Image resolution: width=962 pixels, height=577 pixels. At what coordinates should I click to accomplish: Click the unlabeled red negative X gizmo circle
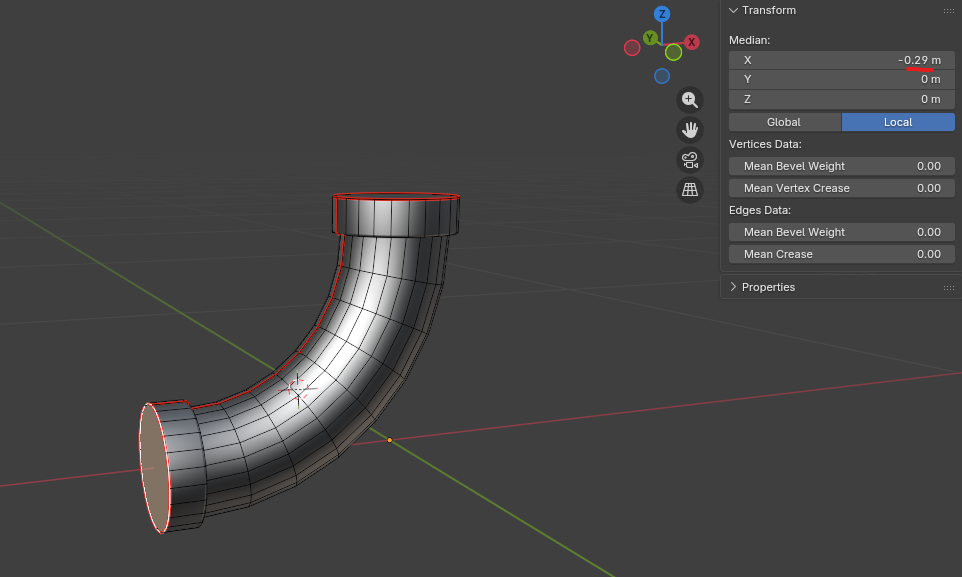pos(632,48)
